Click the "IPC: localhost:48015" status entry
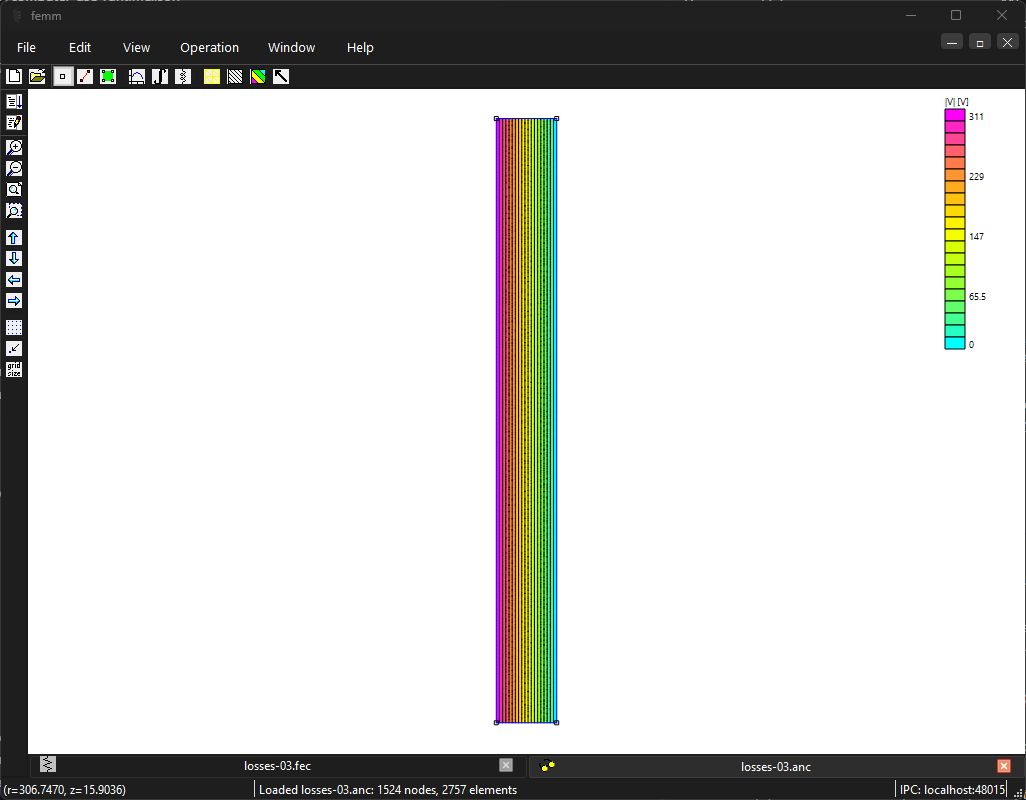This screenshot has width=1026, height=800. (x=952, y=790)
